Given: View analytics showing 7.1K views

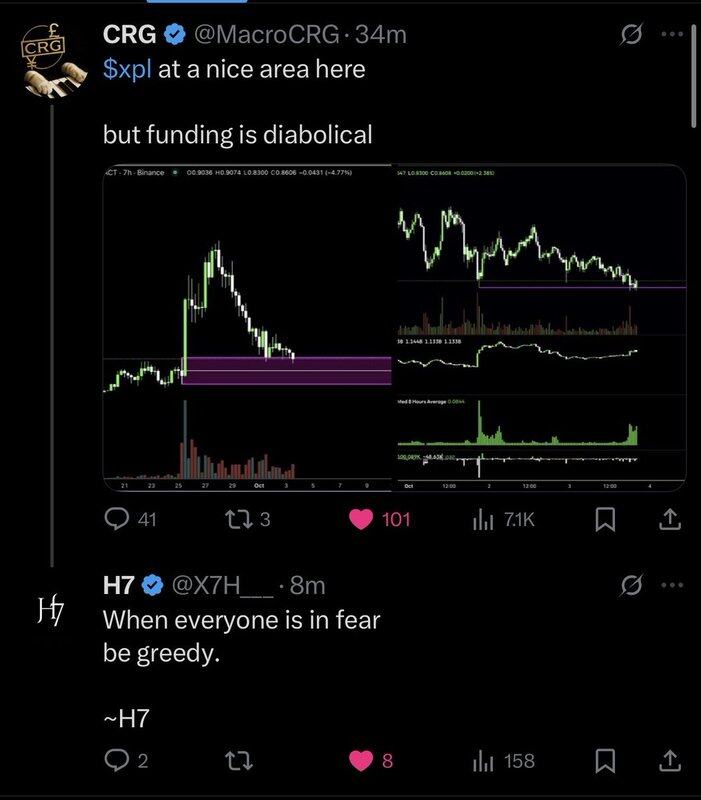Looking at the screenshot, I should coord(484,519).
